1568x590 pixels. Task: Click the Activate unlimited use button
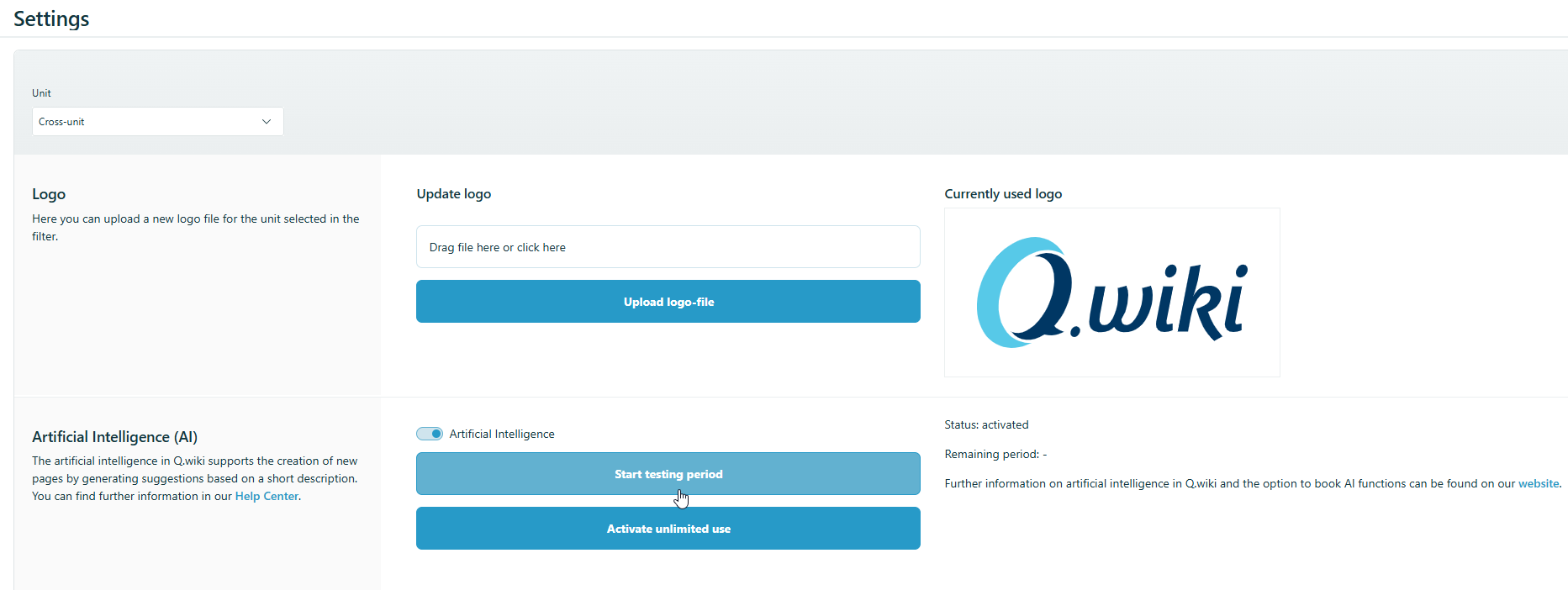coord(668,529)
